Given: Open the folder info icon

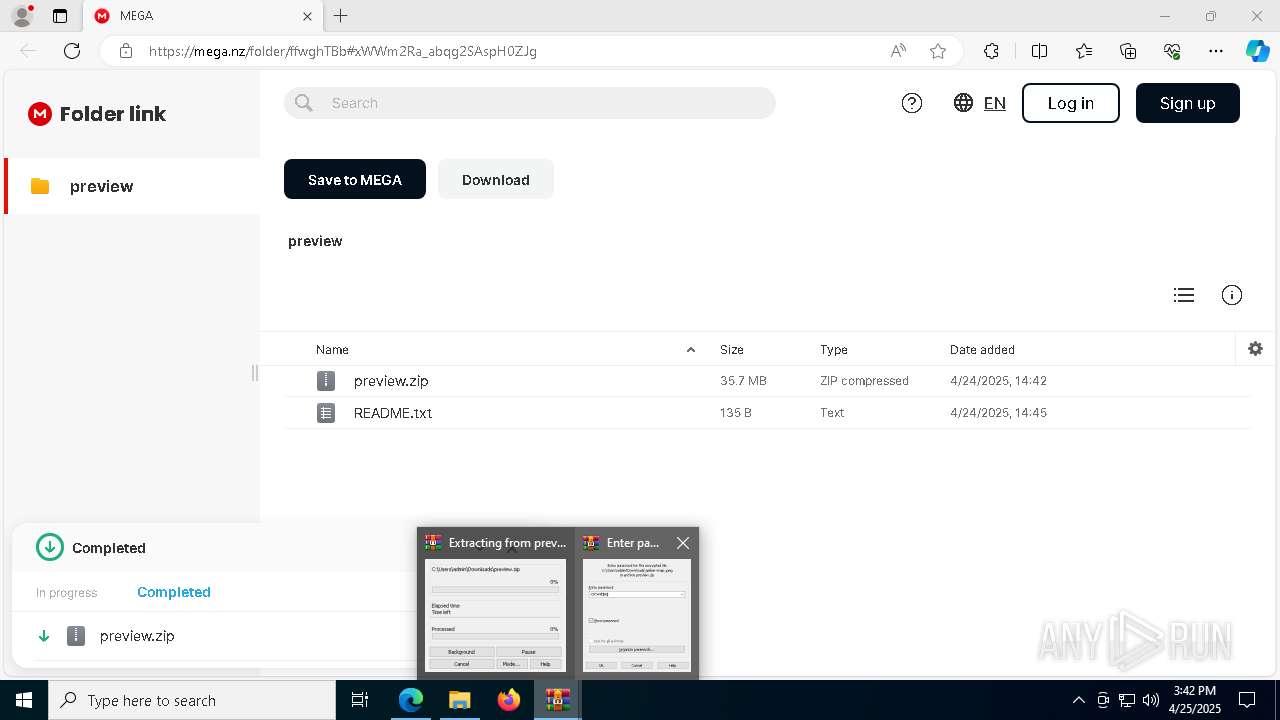Looking at the screenshot, I should point(1232,295).
